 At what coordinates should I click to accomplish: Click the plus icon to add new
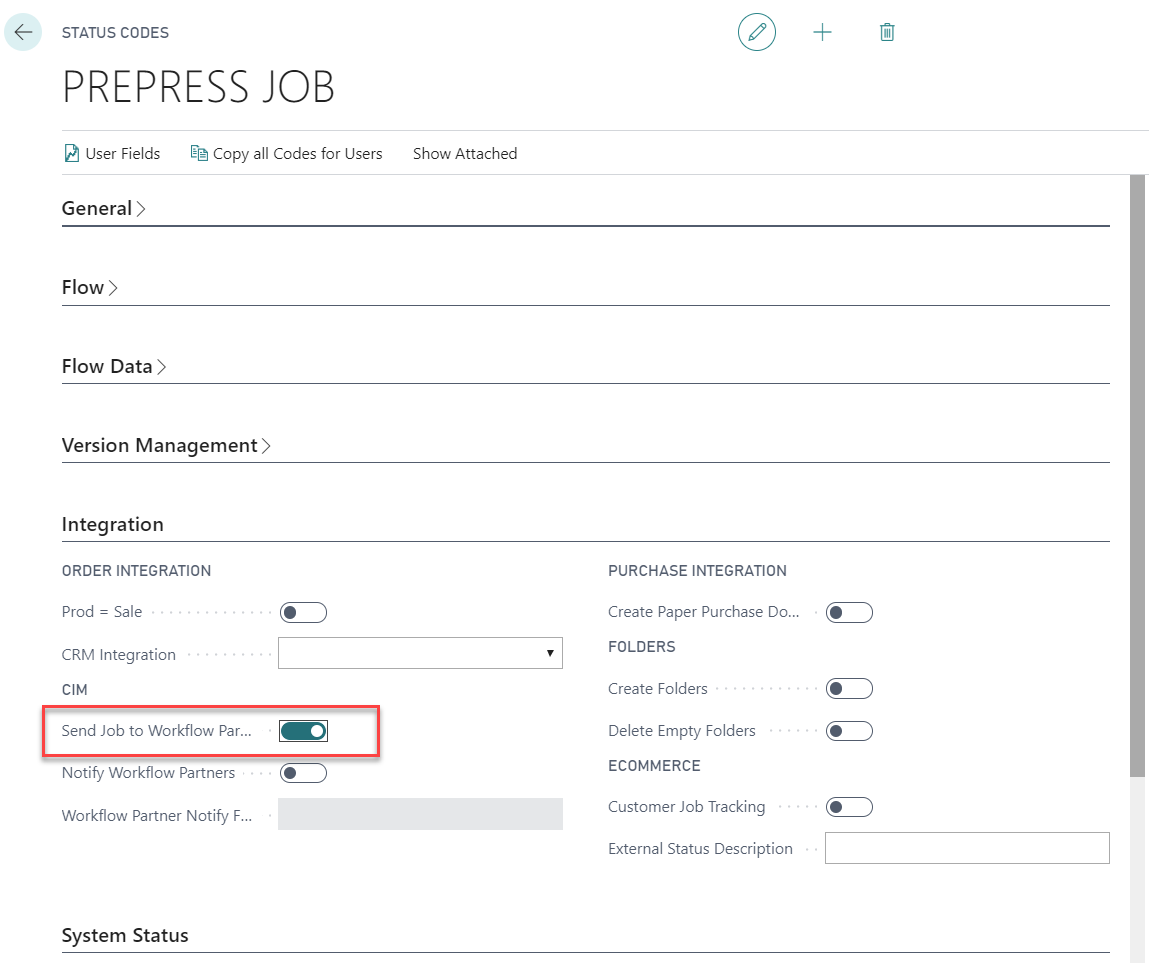(x=822, y=33)
